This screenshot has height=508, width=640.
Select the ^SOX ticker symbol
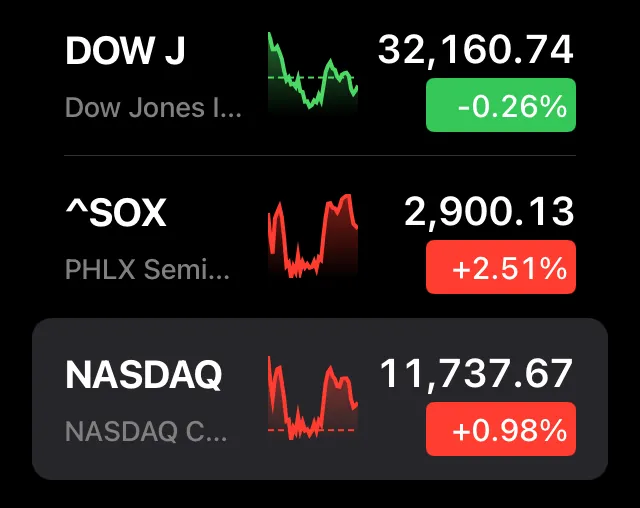[x=116, y=213]
